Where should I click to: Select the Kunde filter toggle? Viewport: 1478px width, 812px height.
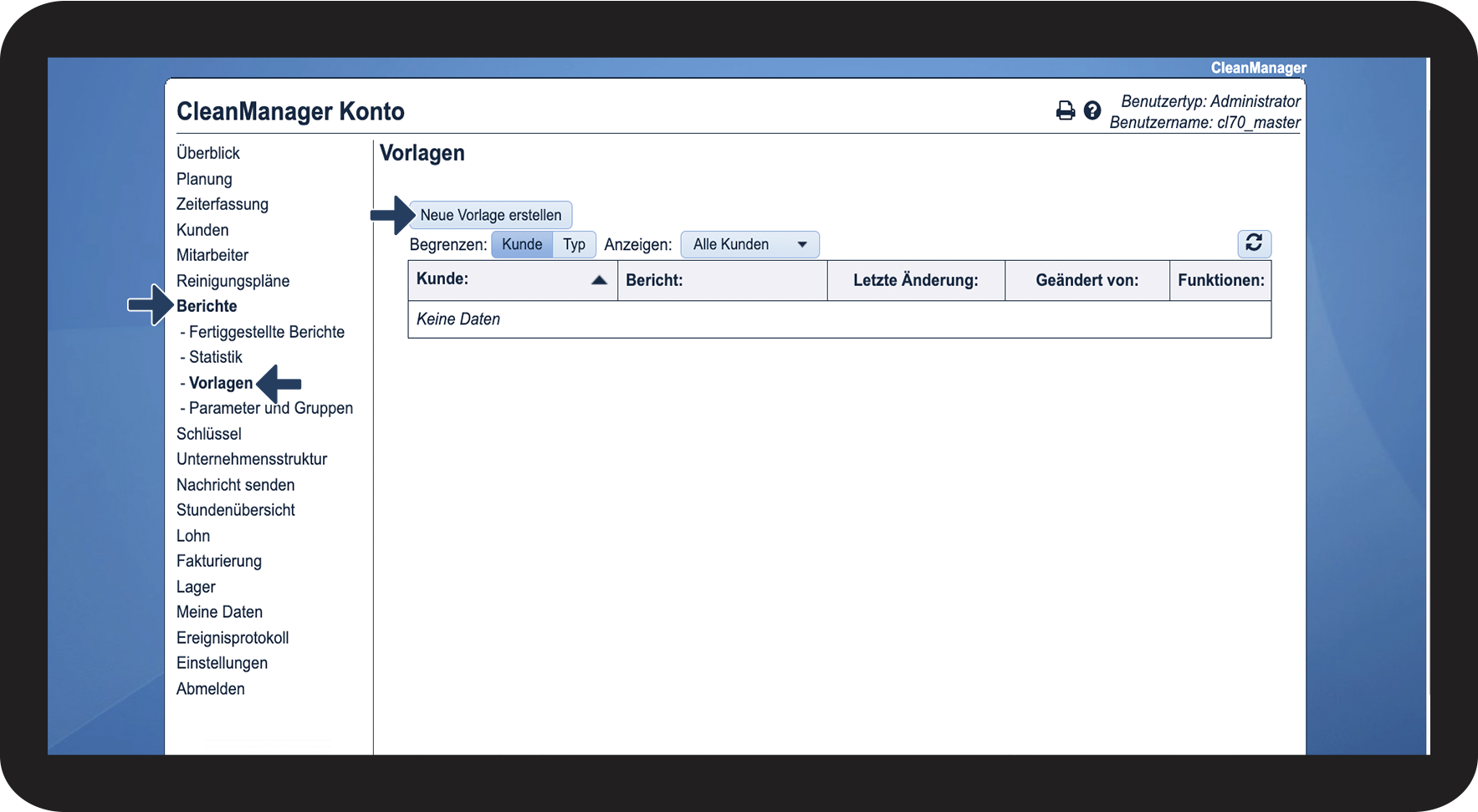(522, 244)
